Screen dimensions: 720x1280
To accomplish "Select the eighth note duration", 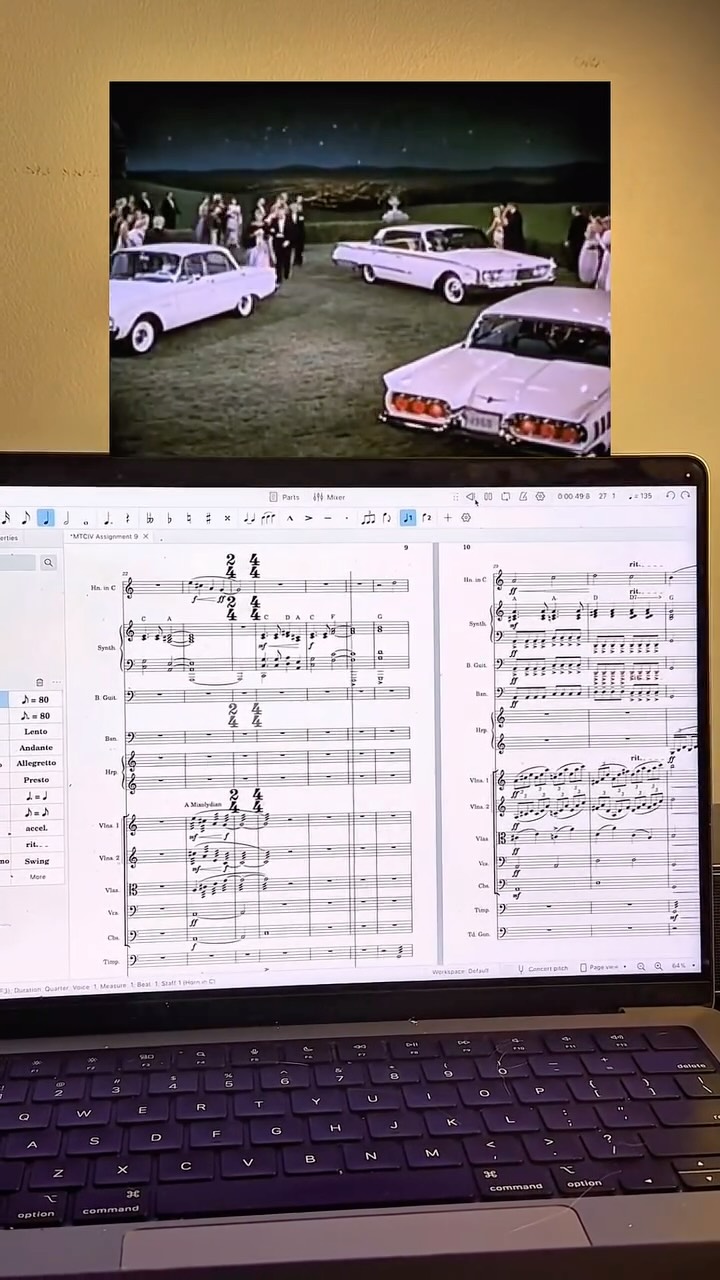I will pyautogui.click(x=25, y=517).
